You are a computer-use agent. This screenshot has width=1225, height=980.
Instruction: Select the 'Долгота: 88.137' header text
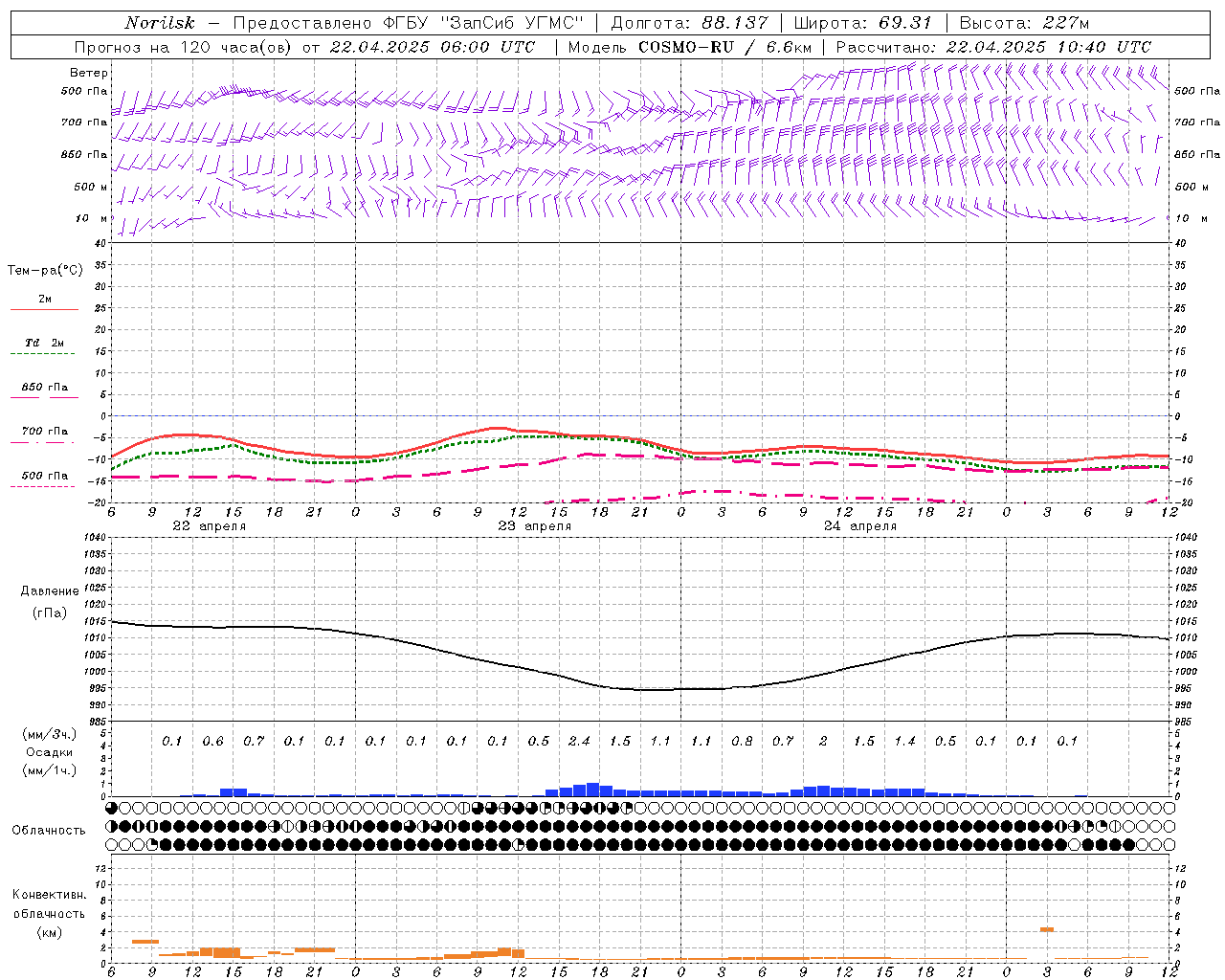point(689,23)
